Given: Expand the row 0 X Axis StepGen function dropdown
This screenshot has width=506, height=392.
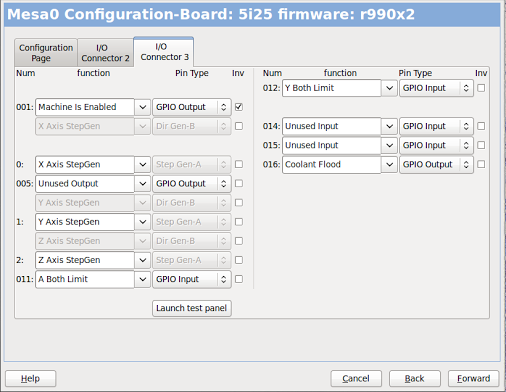Looking at the screenshot, I should [143, 164].
